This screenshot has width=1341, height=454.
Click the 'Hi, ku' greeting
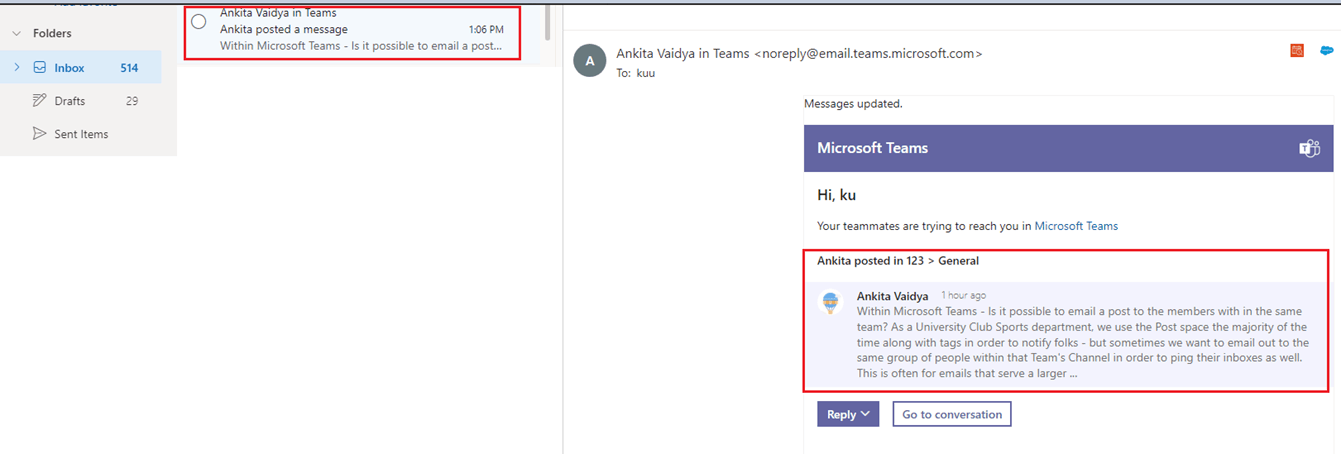pyautogui.click(x=837, y=195)
